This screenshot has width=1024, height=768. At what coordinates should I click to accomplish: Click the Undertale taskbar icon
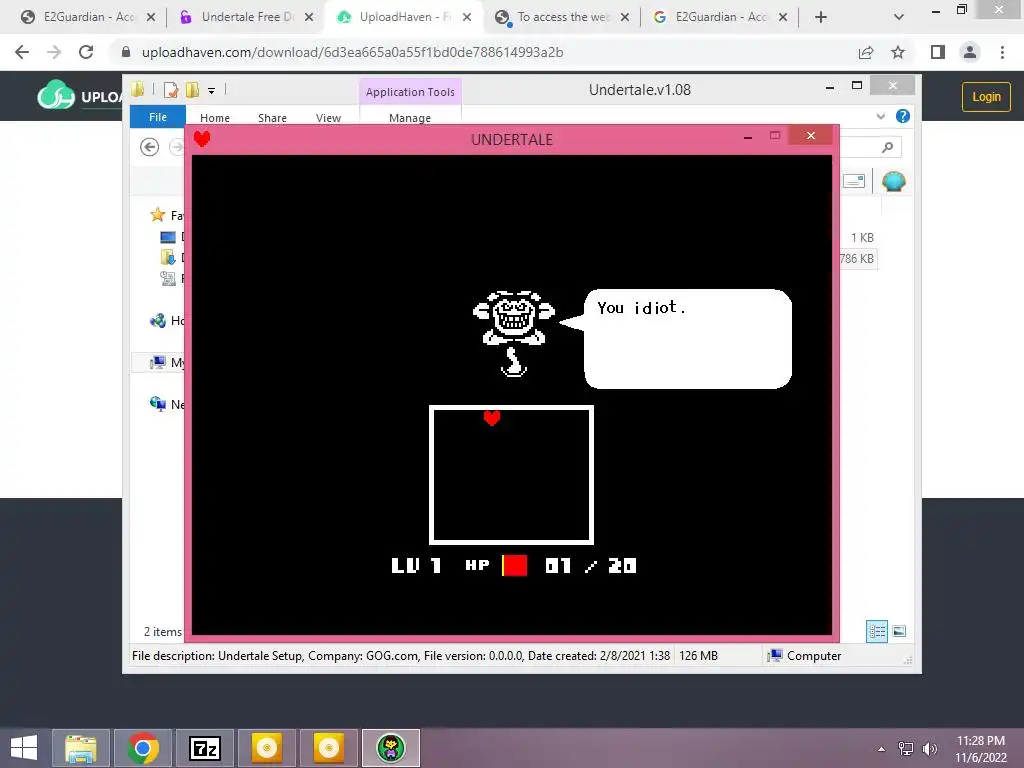391,748
